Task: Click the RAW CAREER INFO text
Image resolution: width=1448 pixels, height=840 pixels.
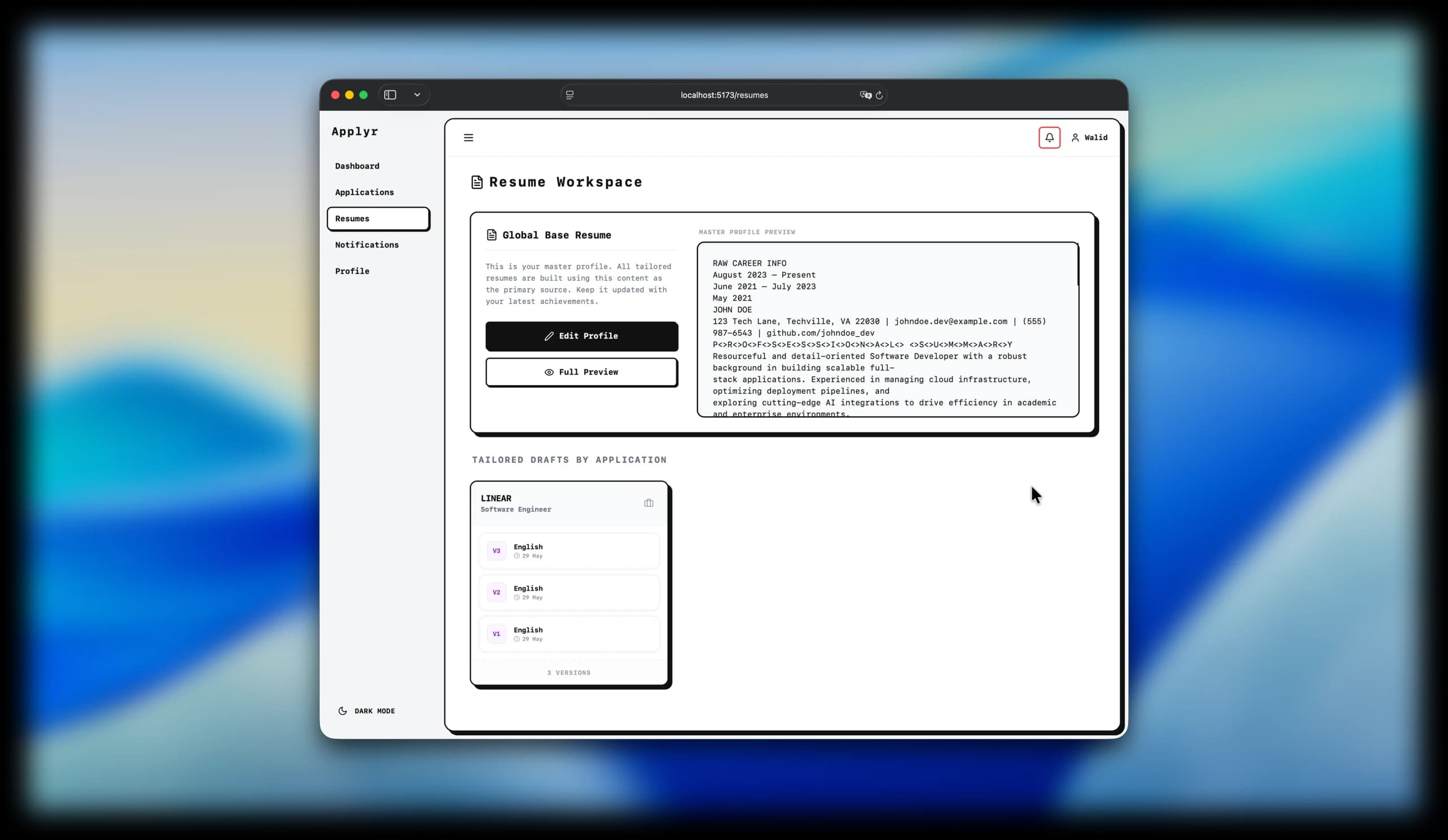Action: [x=749, y=263]
